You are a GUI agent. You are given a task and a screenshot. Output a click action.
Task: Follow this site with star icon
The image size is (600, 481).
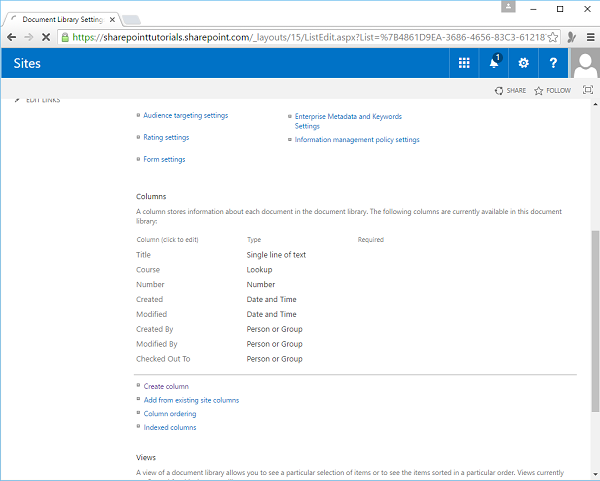click(x=552, y=90)
